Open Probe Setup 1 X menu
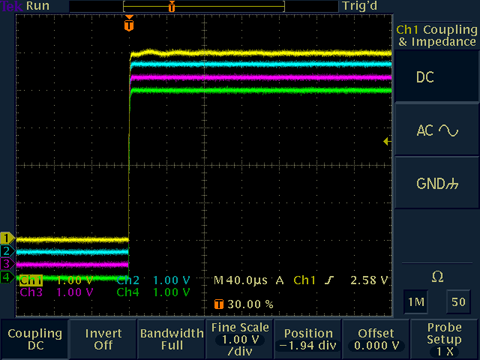 445,339
